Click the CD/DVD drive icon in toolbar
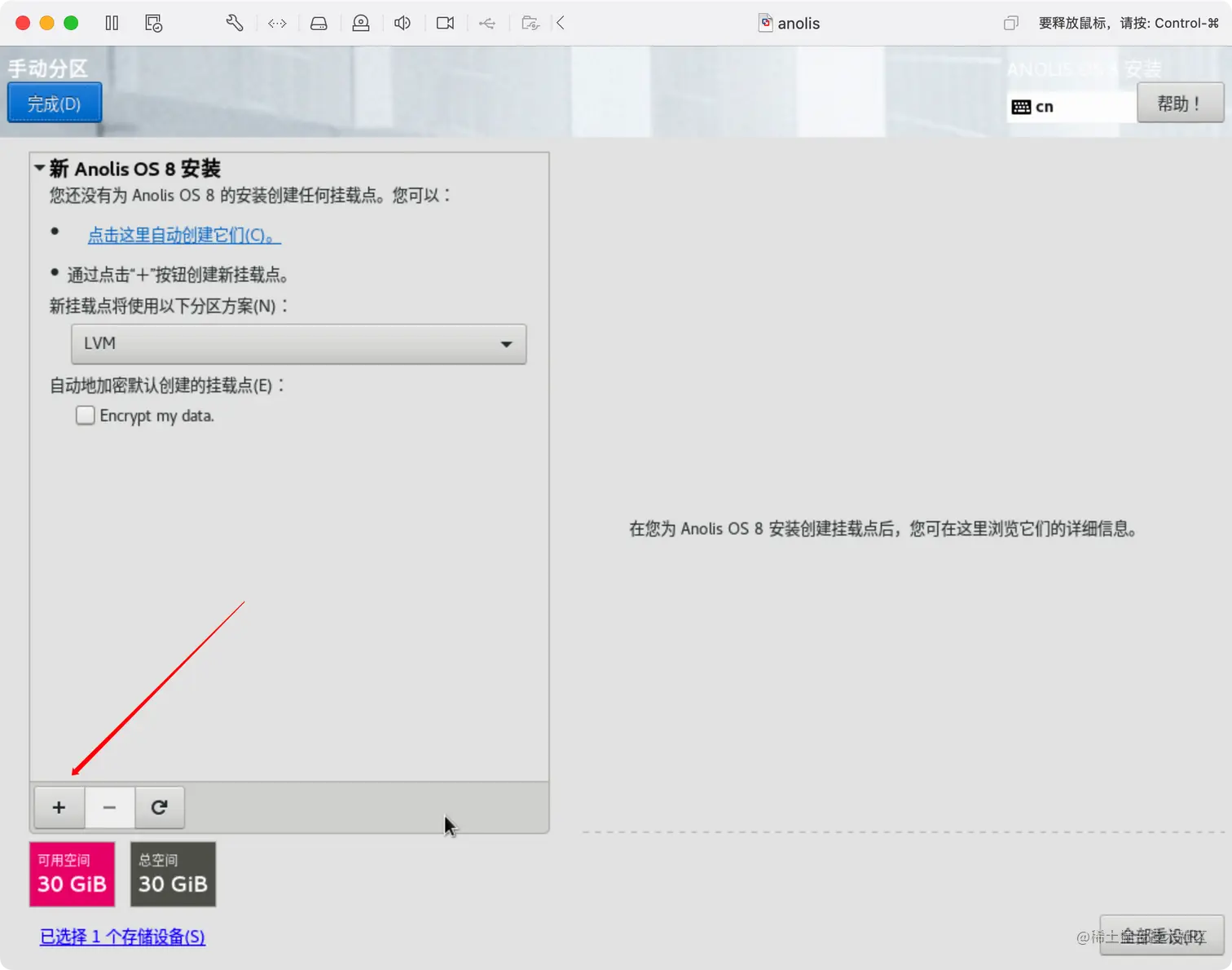 (x=361, y=23)
